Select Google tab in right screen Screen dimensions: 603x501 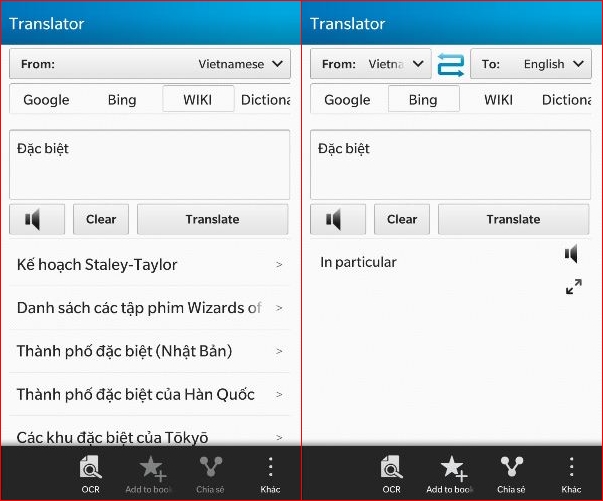click(347, 100)
